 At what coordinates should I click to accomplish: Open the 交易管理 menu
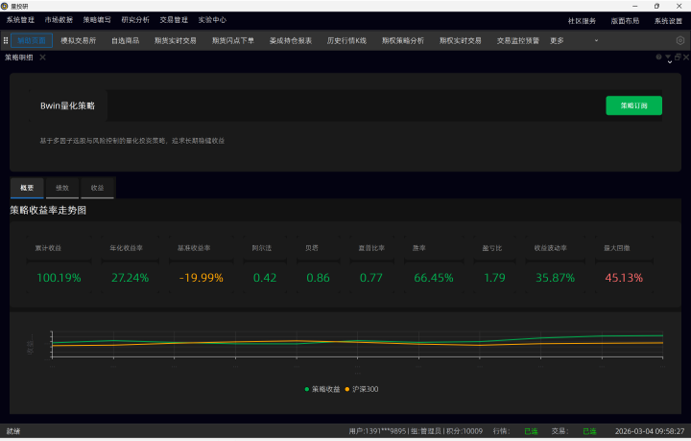pos(174,20)
